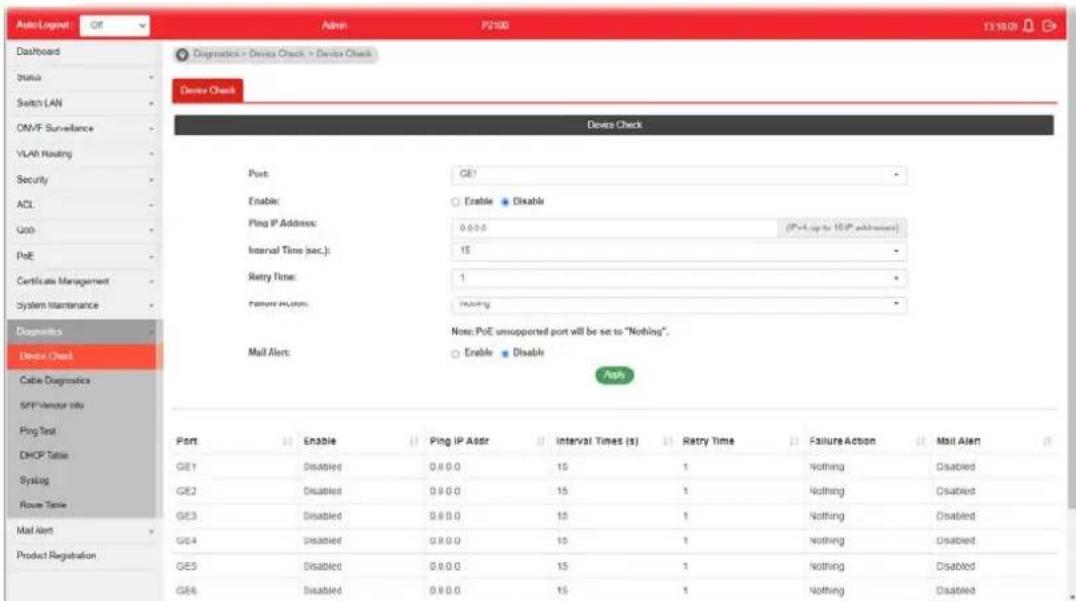Sort table by Ping IP Addr column

point(540,441)
